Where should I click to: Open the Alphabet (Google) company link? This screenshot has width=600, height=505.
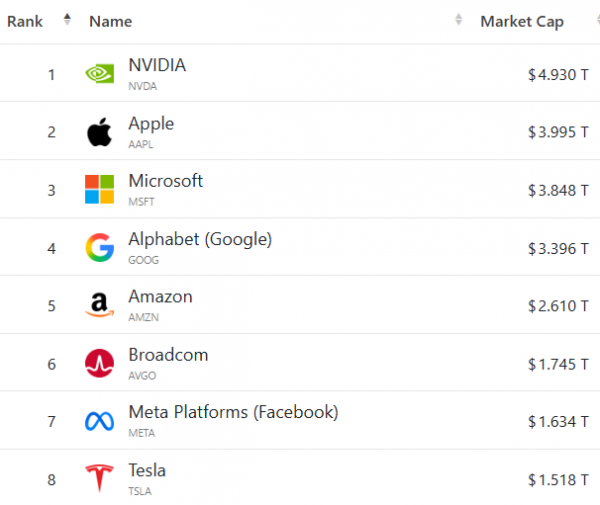click(200, 240)
